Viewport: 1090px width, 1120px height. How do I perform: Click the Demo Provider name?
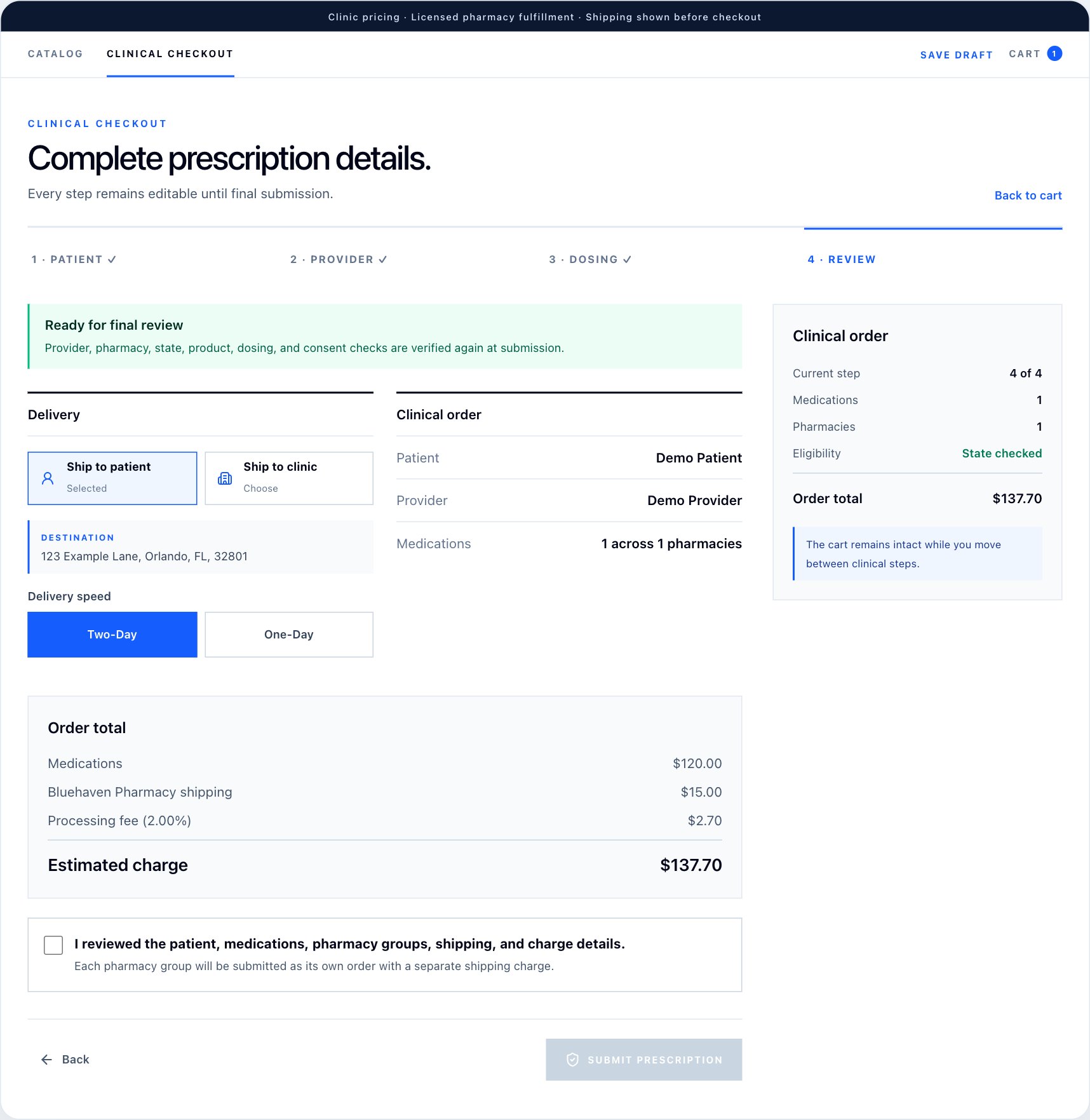pyautogui.click(x=694, y=501)
